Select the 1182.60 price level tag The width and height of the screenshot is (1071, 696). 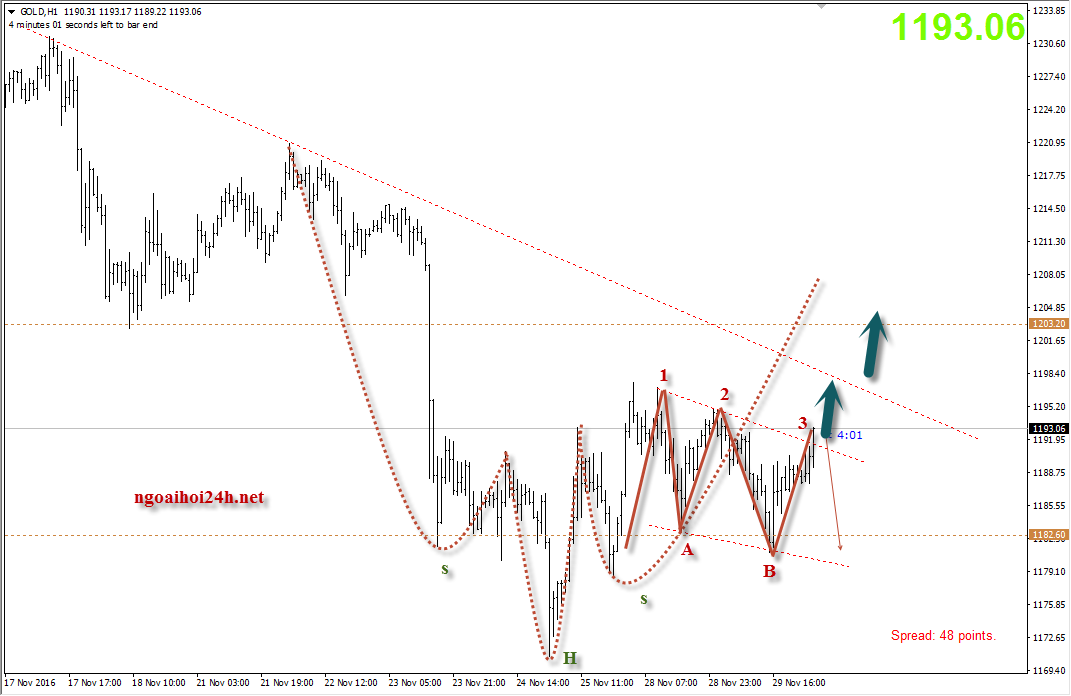[1048, 535]
